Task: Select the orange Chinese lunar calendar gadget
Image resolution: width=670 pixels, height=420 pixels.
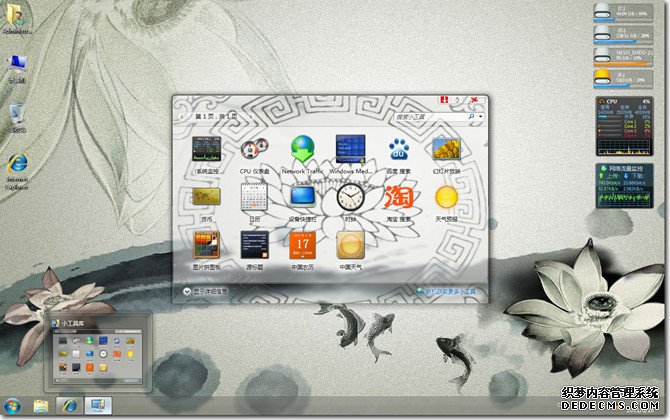Action: (303, 245)
